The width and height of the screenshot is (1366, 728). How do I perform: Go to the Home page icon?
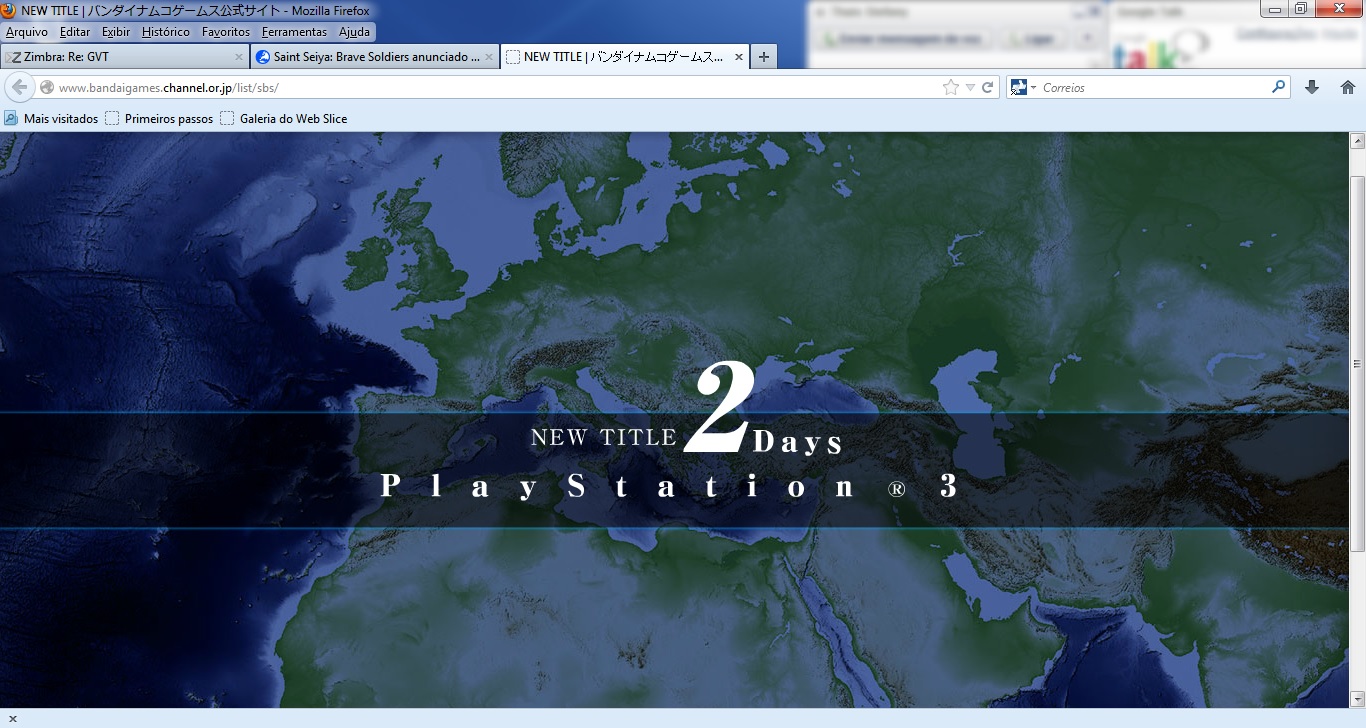pos(1347,87)
